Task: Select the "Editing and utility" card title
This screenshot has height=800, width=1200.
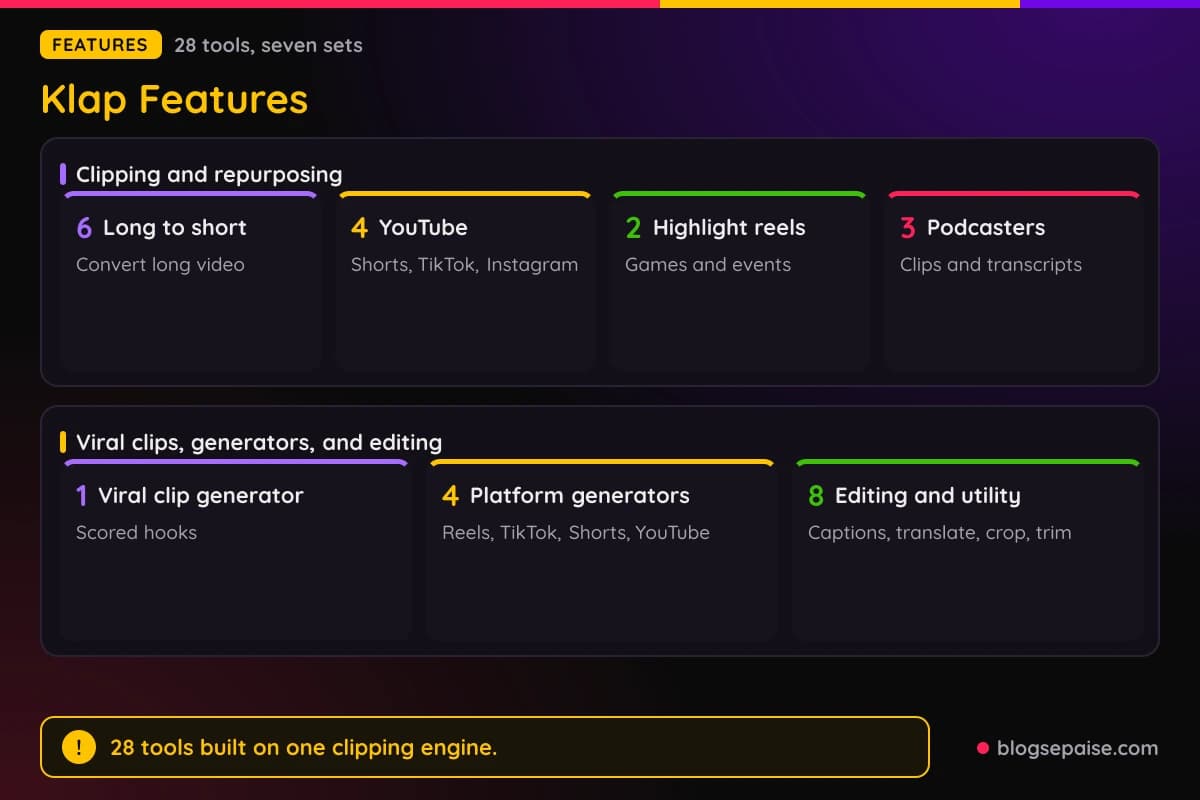Action: click(928, 495)
